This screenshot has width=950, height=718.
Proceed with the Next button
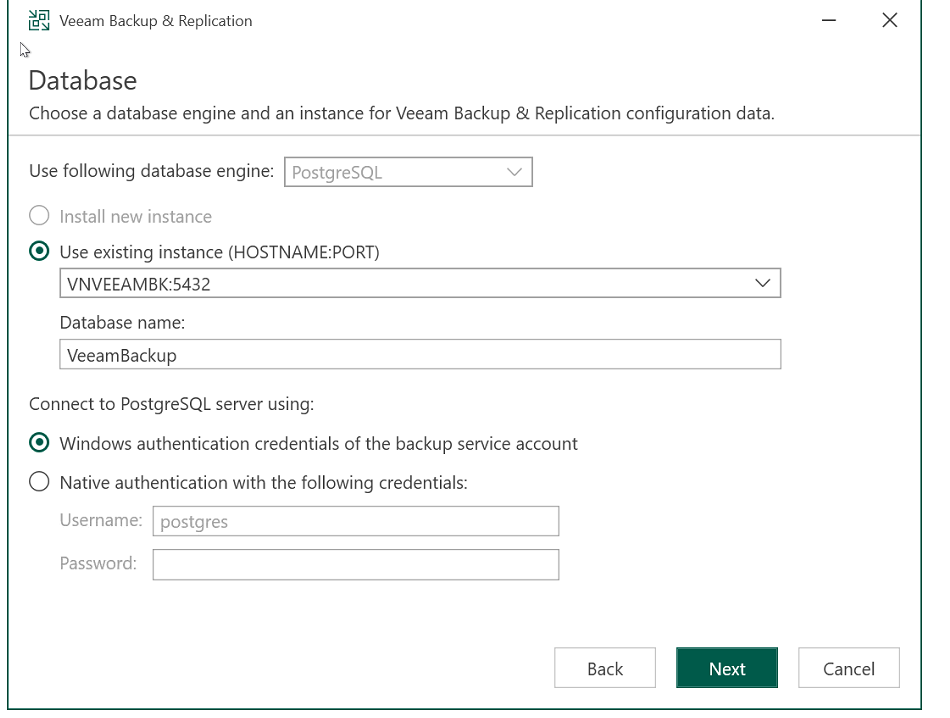coord(727,668)
